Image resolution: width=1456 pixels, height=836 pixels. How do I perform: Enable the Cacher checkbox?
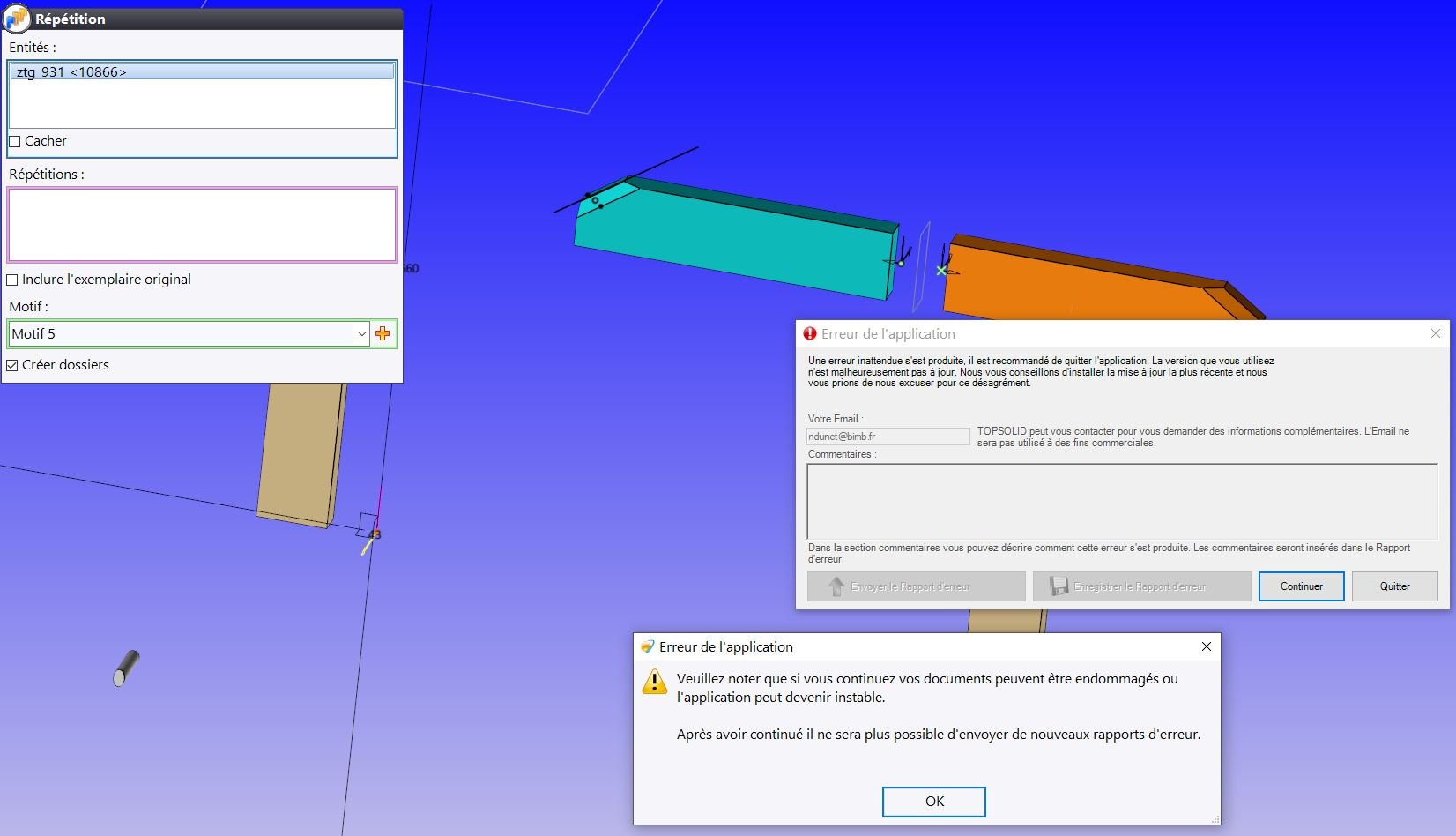pyautogui.click(x=14, y=141)
